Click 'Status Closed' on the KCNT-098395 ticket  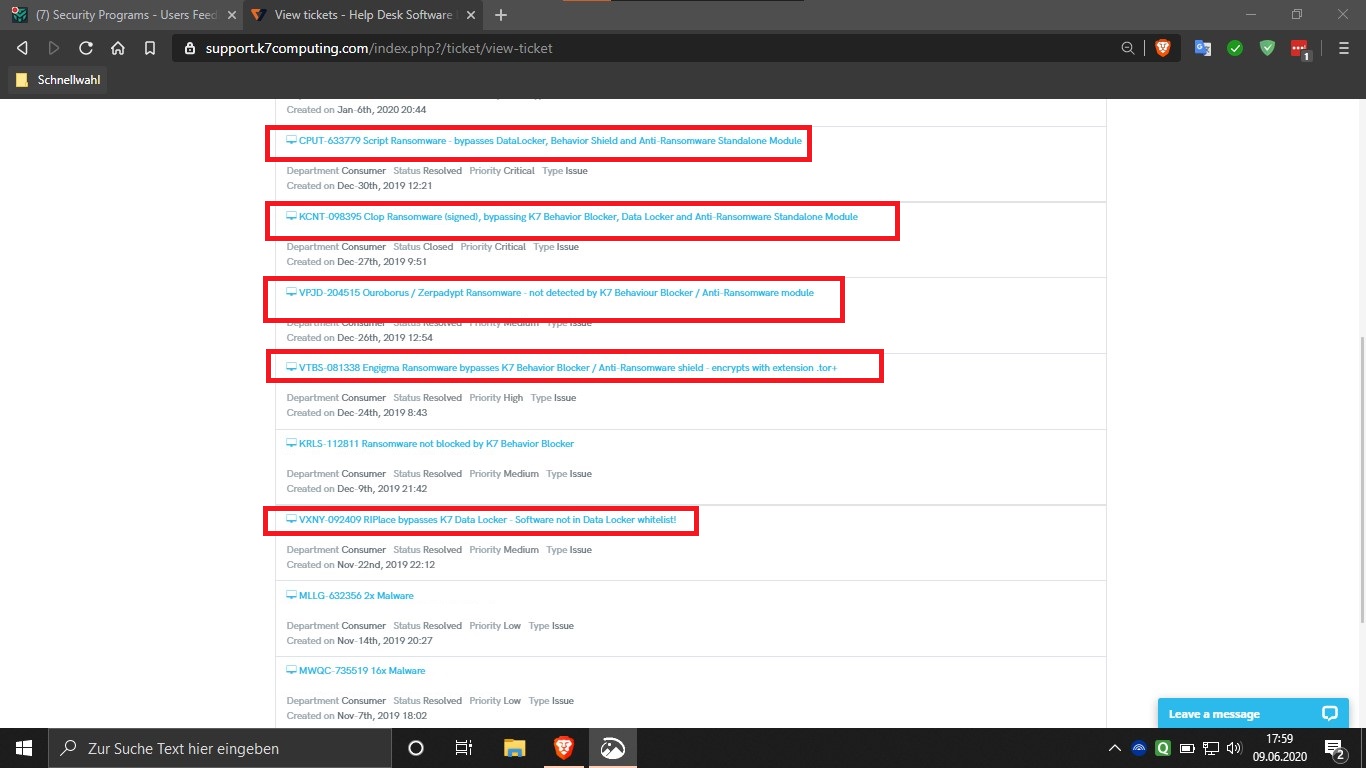[423, 247]
